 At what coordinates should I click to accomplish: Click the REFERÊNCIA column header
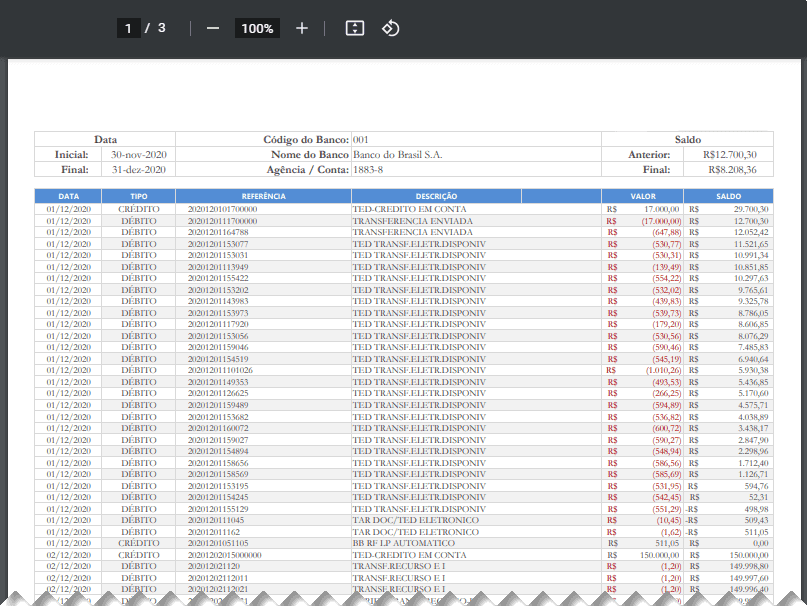(x=264, y=196)
